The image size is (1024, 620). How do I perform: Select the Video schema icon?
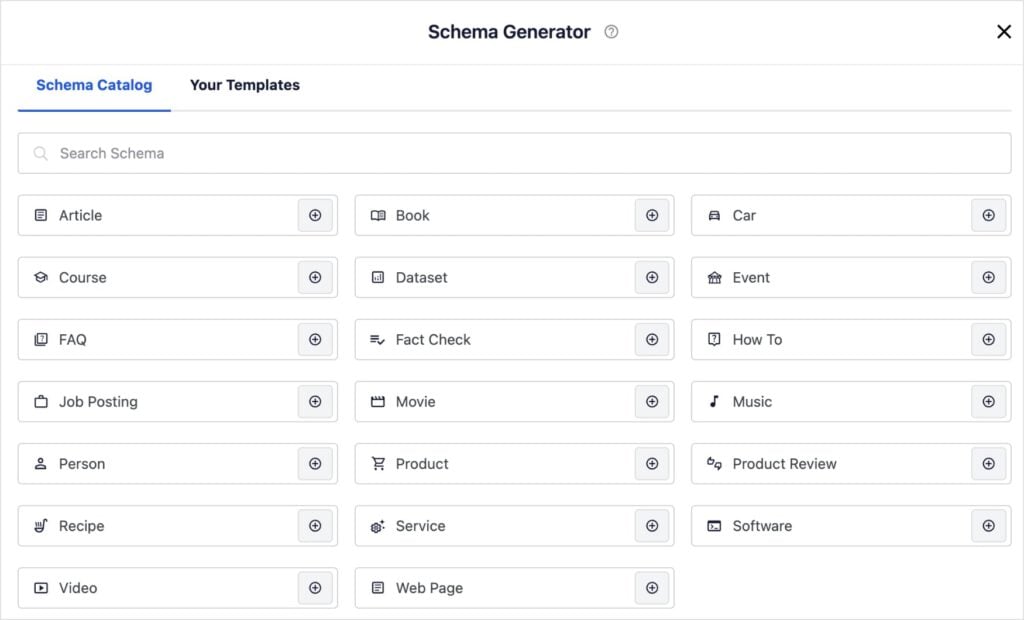(41, 588)
